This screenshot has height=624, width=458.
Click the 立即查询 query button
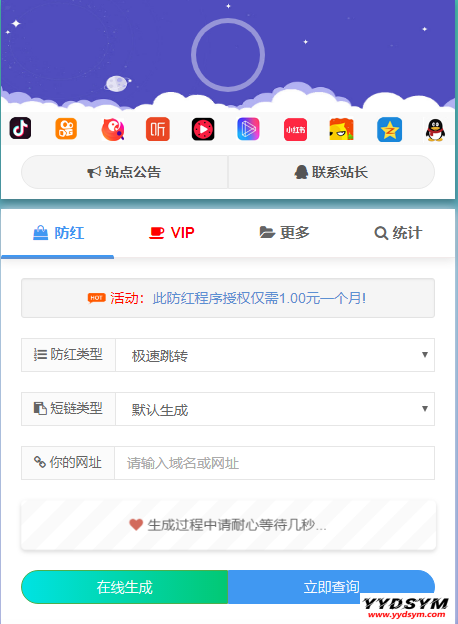pos(331,587)
